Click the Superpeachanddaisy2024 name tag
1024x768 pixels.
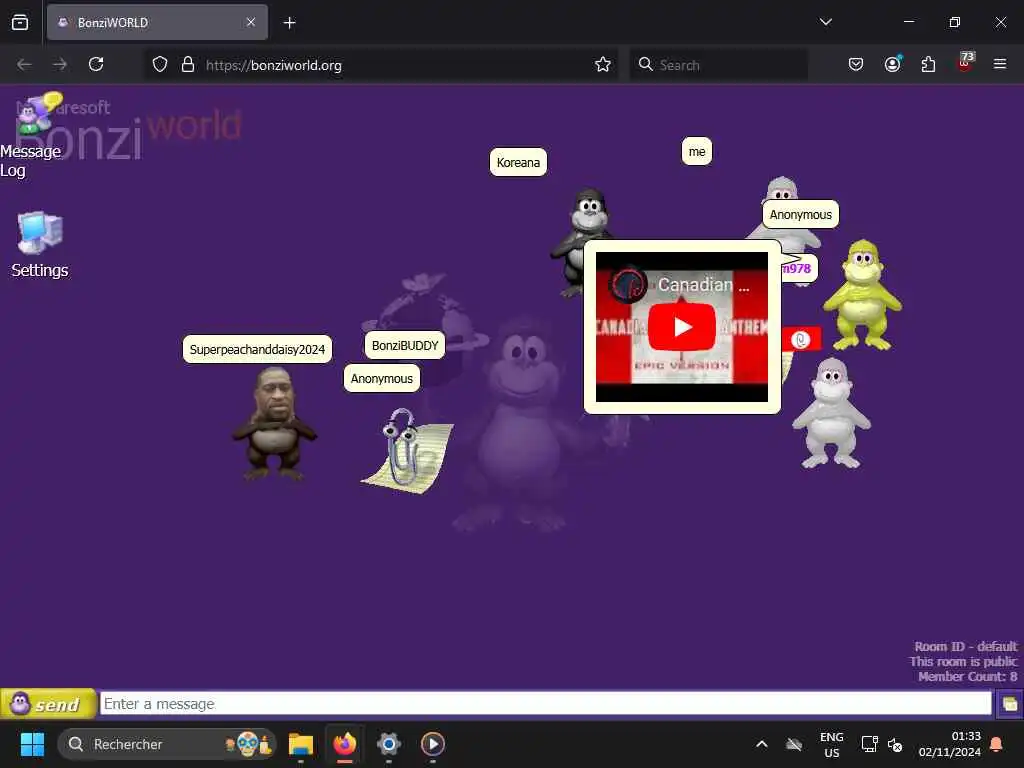click(257, 349)
